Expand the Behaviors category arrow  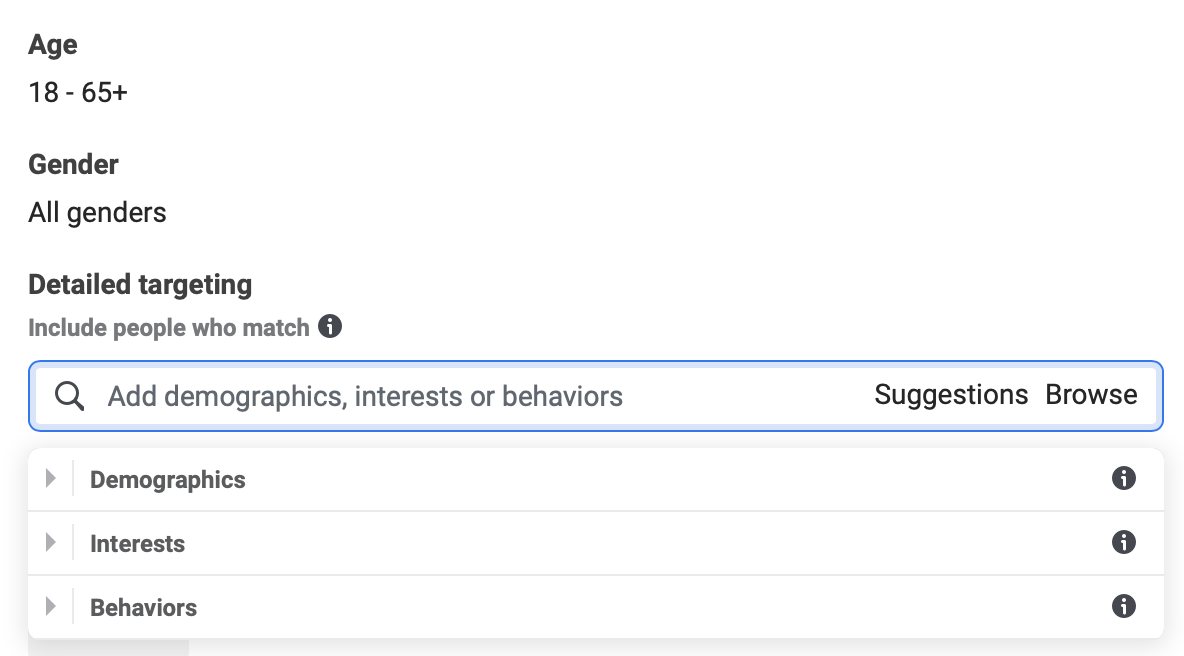click(x=51, y=607)
